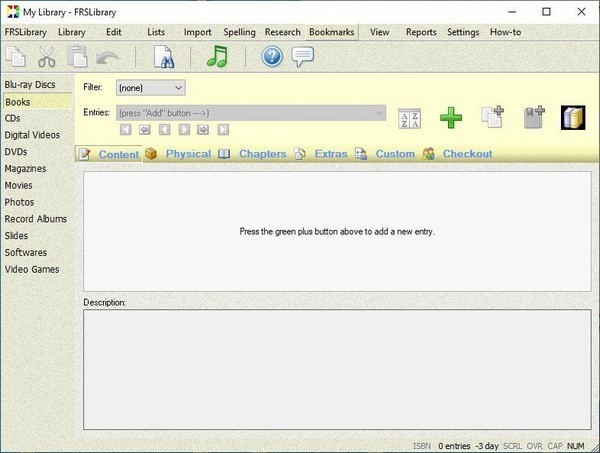Go to the first entry navigation button
This screenshot has width=600, height=453.
pos(125,129)
